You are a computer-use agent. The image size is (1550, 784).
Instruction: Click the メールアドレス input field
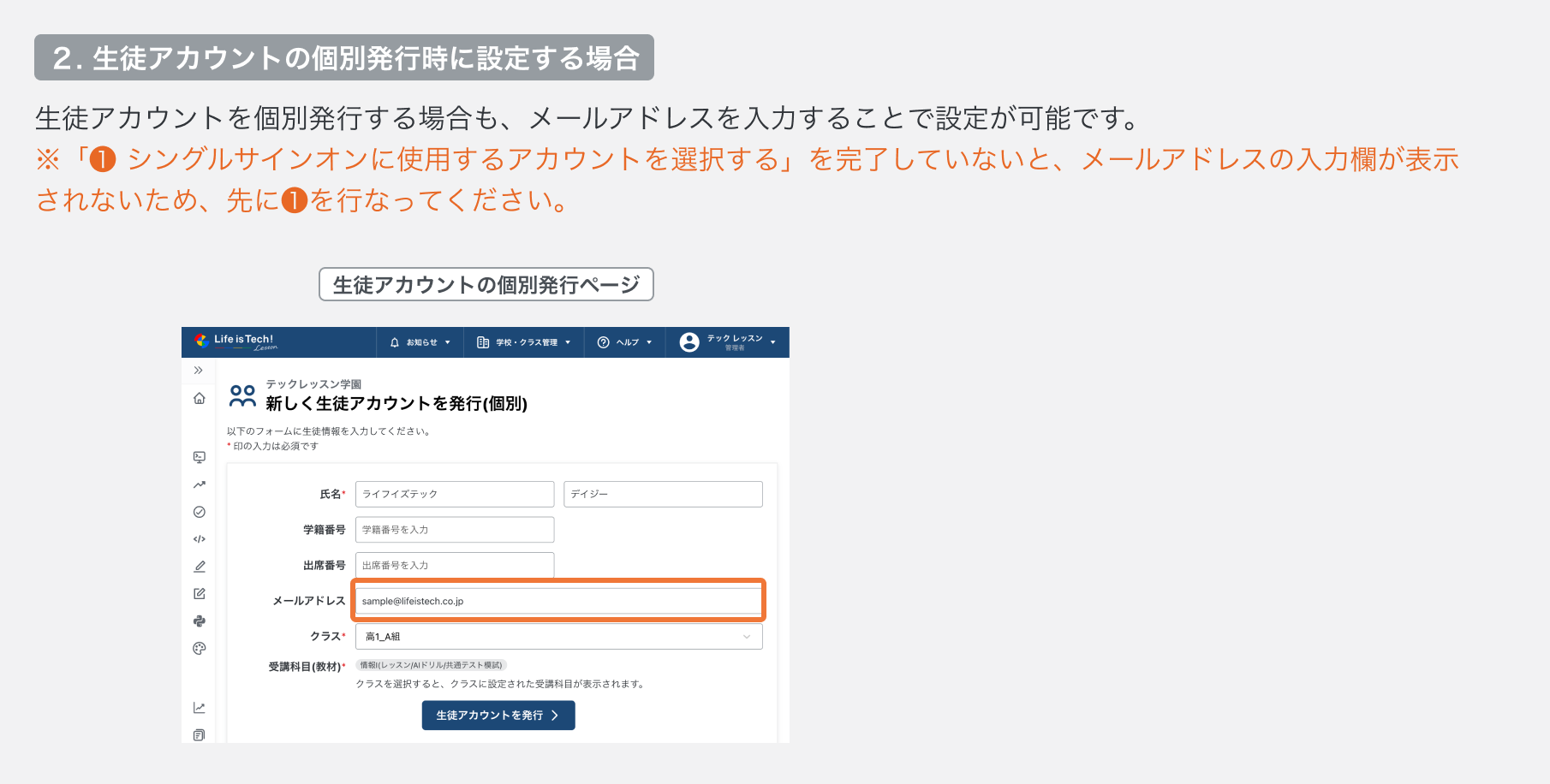[x=558, y=601]
